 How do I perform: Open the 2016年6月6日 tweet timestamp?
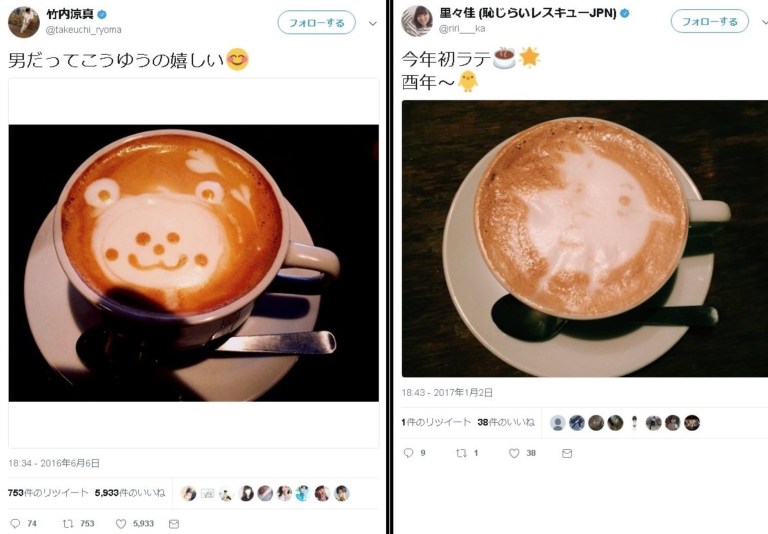coord(54,463)
